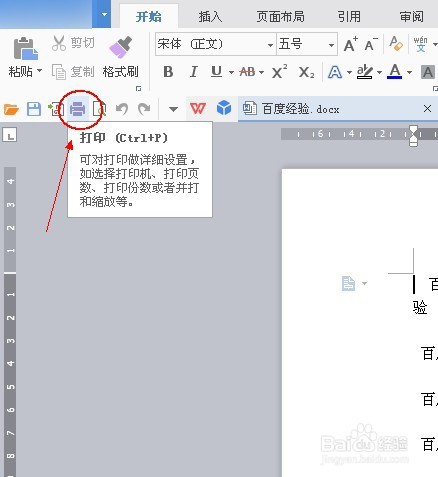Open the application menu blue dropdown arrow
Image resolution: width=438 pixels, height=477 pixels.
(104, 14)
